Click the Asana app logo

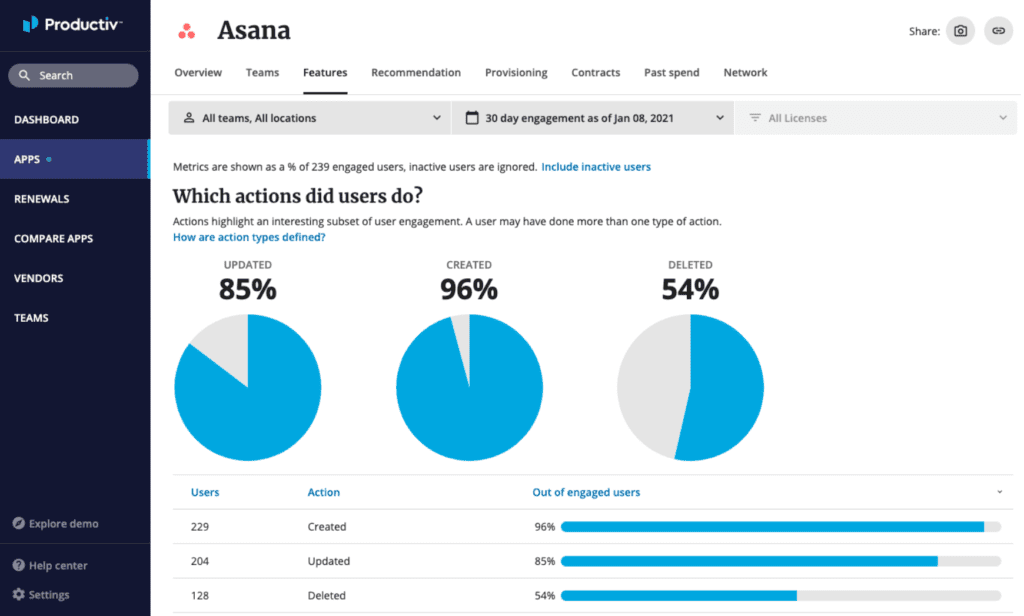[187, 31]
